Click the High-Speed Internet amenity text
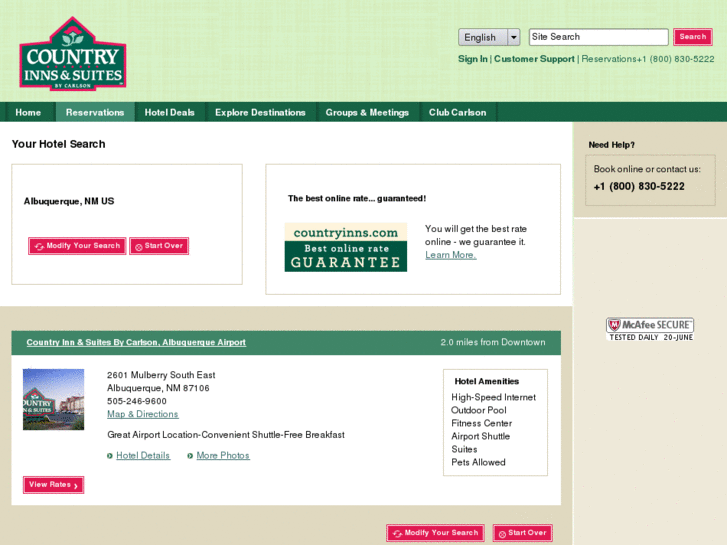Screen dimensions: 727x545 493,398
